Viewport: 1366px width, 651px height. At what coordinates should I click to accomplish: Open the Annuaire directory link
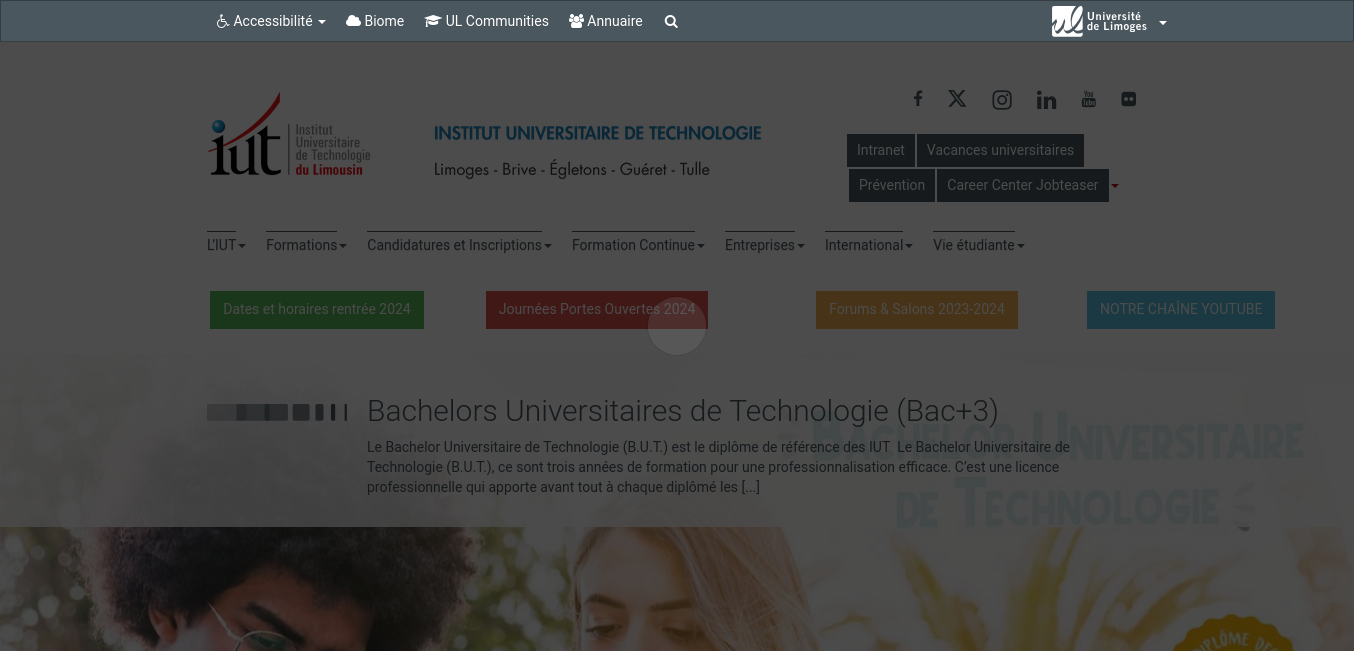(x=606, y=21)
